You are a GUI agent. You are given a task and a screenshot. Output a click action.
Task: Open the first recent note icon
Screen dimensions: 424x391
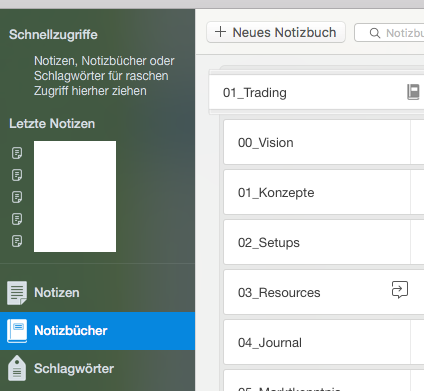17,153
